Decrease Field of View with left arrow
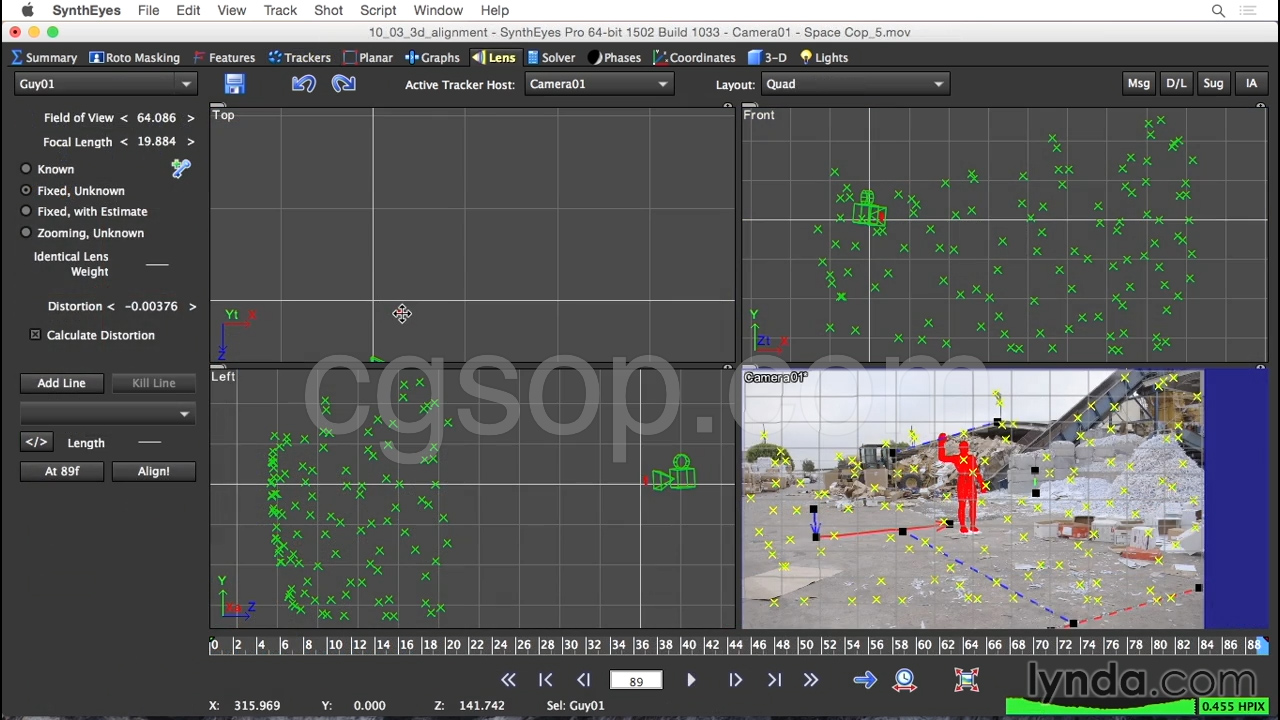The image size is (1280, 720). [124, 118]
